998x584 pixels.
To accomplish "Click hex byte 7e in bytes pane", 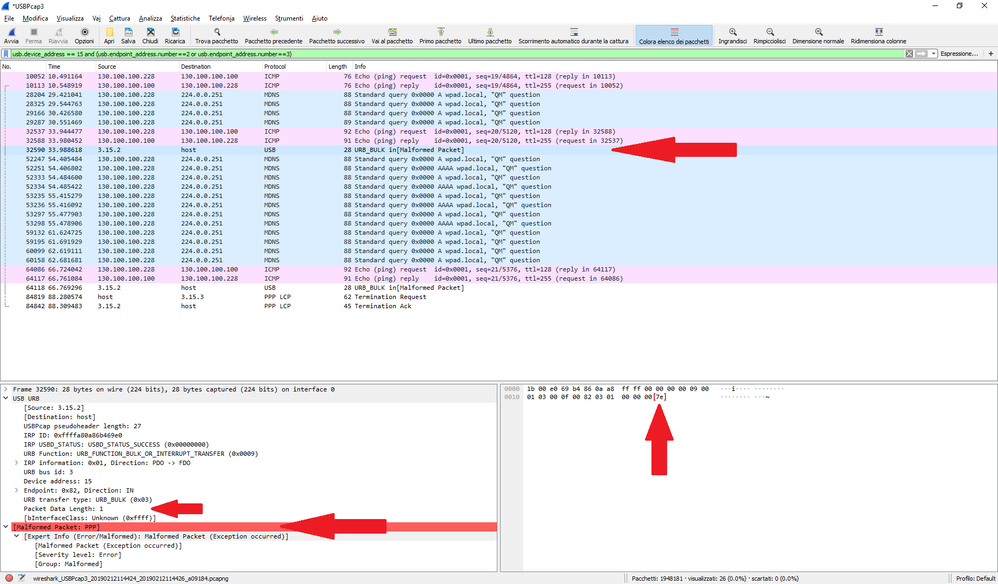I will (660, 397).
